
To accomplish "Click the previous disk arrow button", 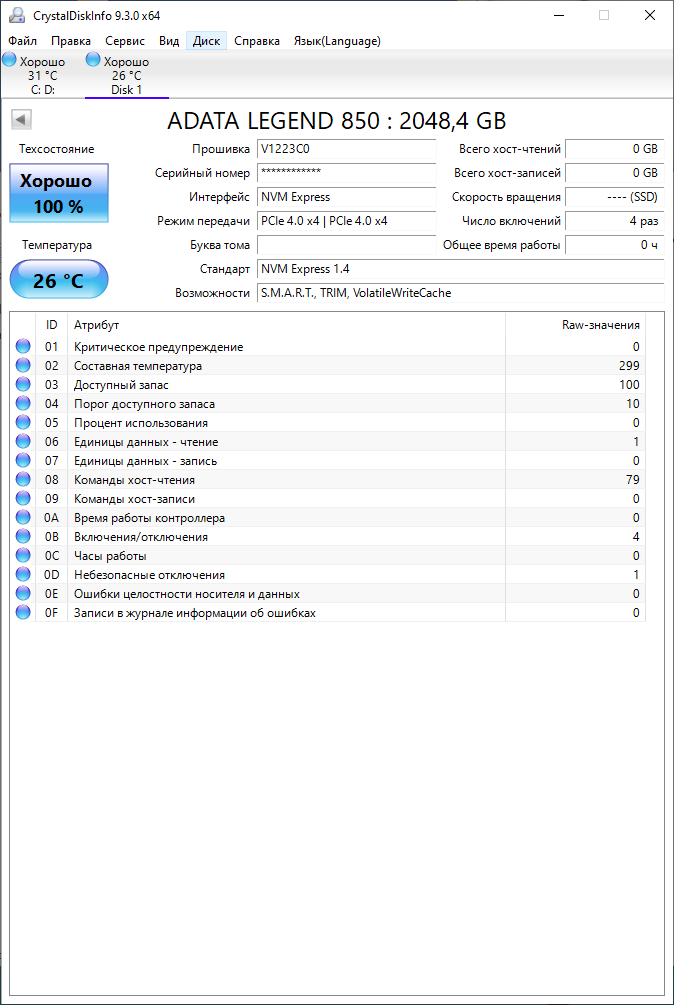I will click(x=22, y=120).
